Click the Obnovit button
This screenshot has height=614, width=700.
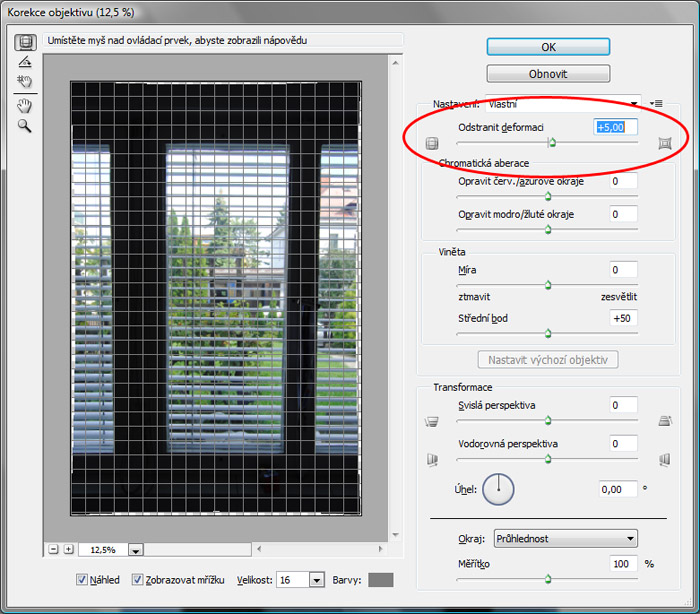[x=547, y=73]
